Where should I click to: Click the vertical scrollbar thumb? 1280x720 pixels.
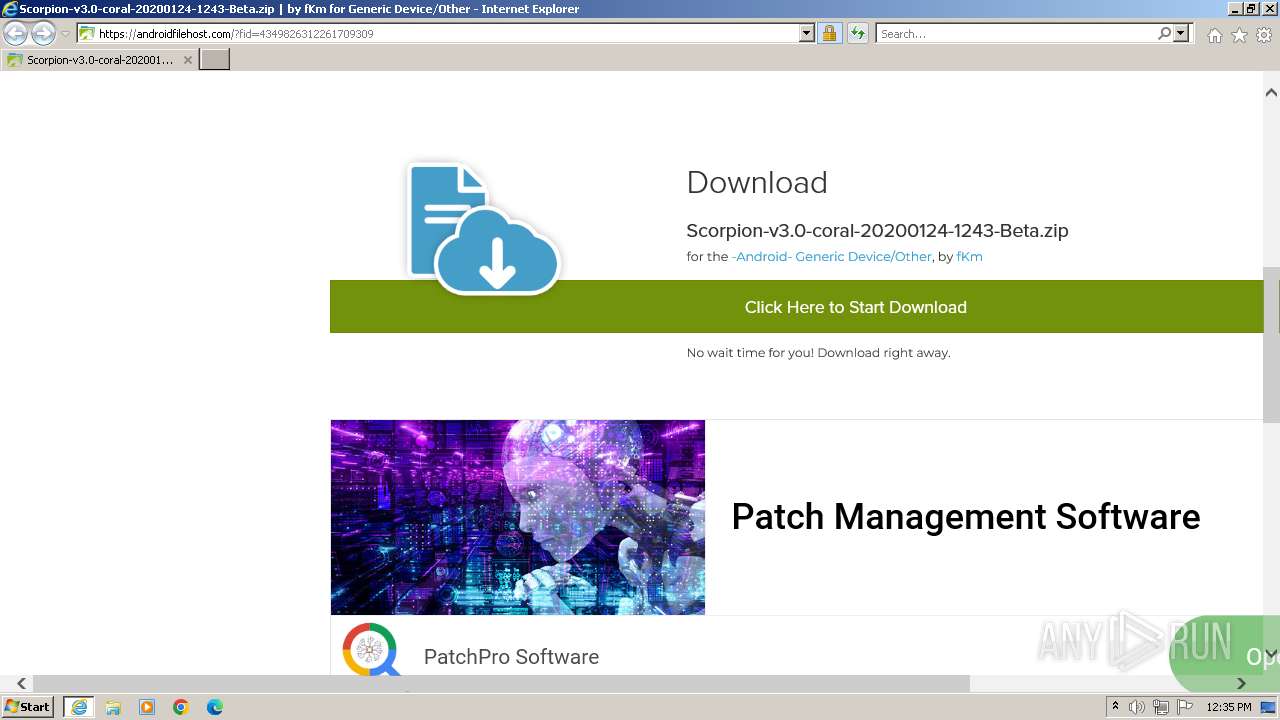coord(1271,345)
